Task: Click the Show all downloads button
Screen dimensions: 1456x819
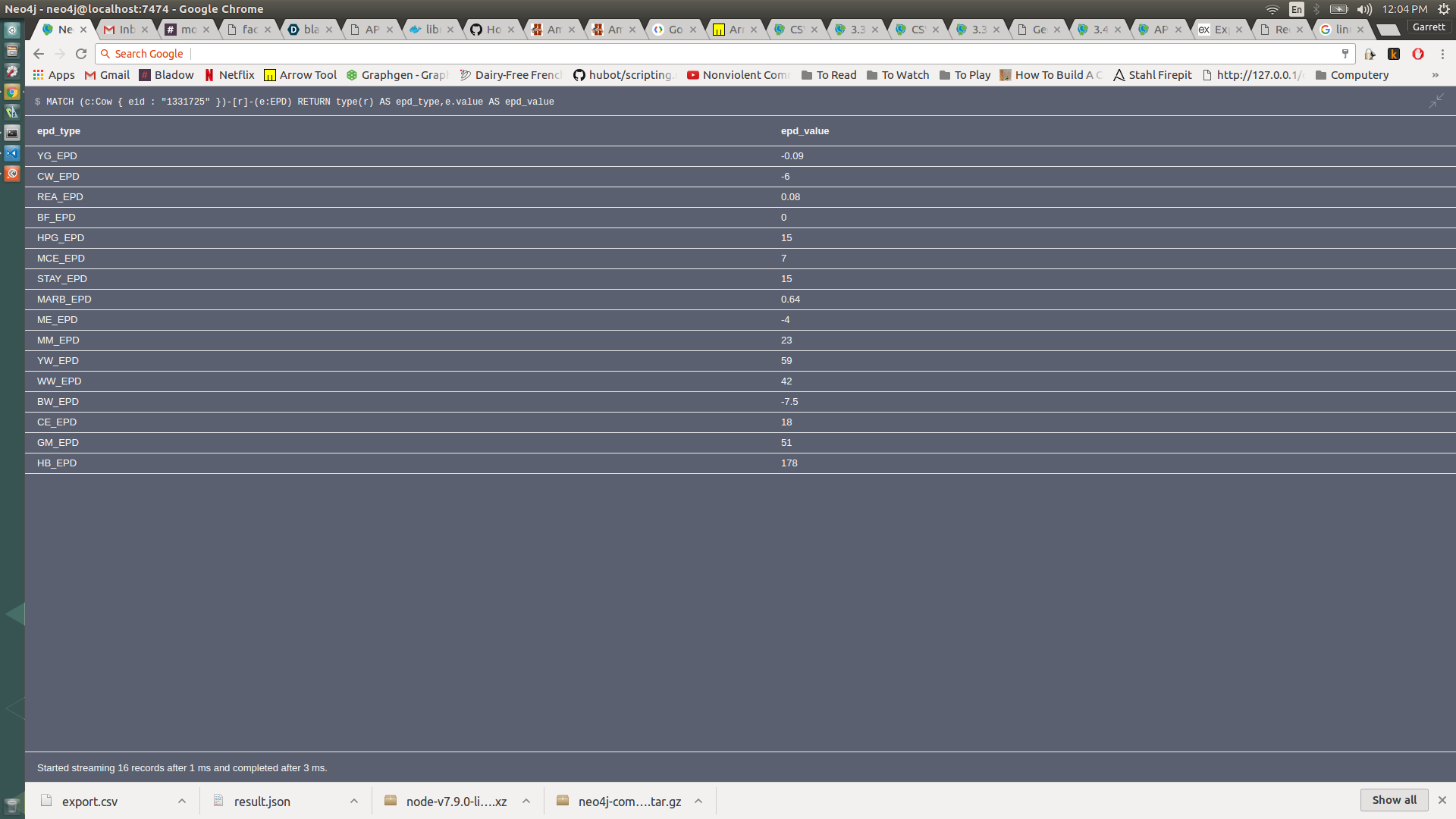Action: [x=1394, y=800]
